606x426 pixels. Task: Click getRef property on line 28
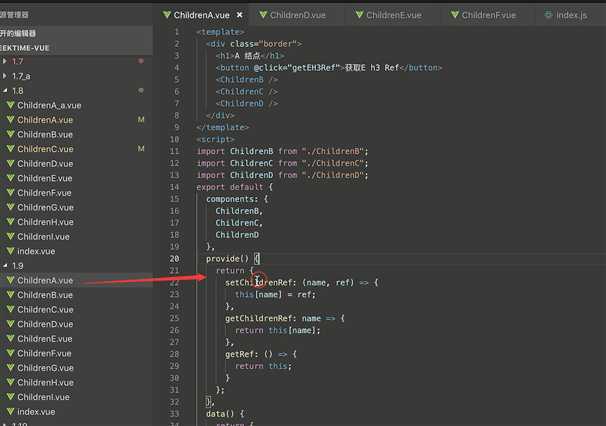[240, 354]
